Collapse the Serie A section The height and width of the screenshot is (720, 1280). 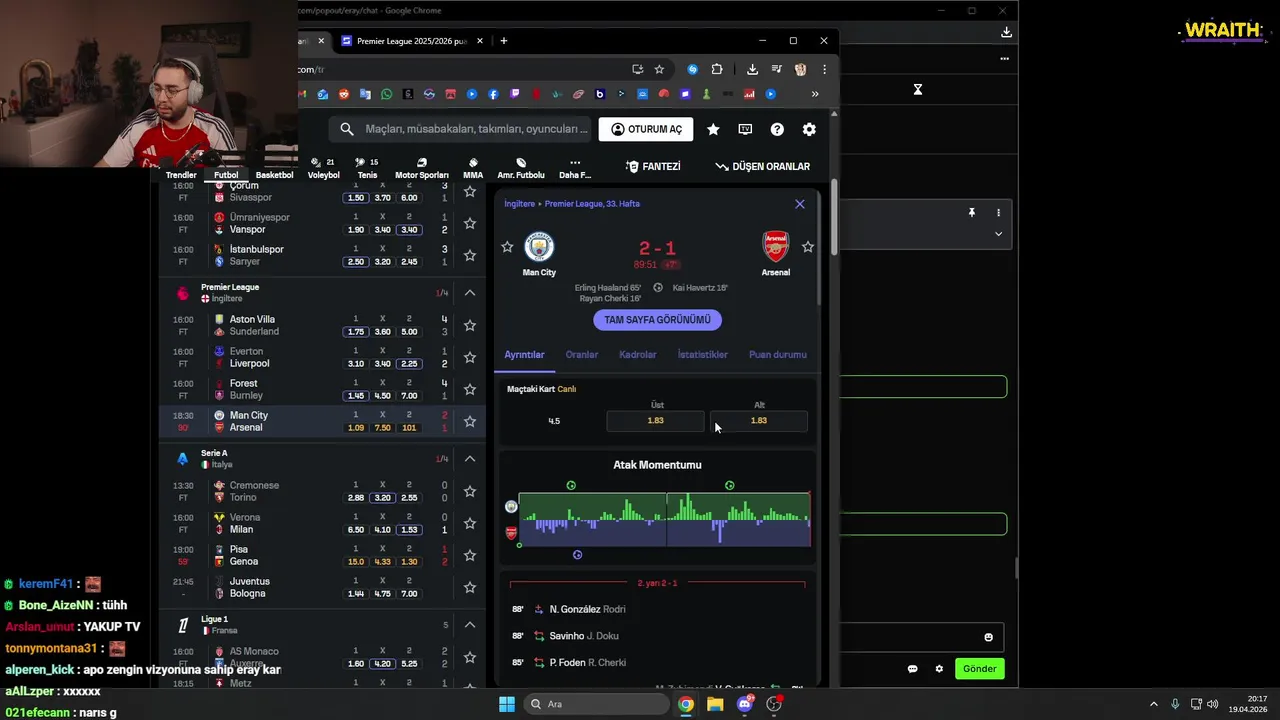469,459
